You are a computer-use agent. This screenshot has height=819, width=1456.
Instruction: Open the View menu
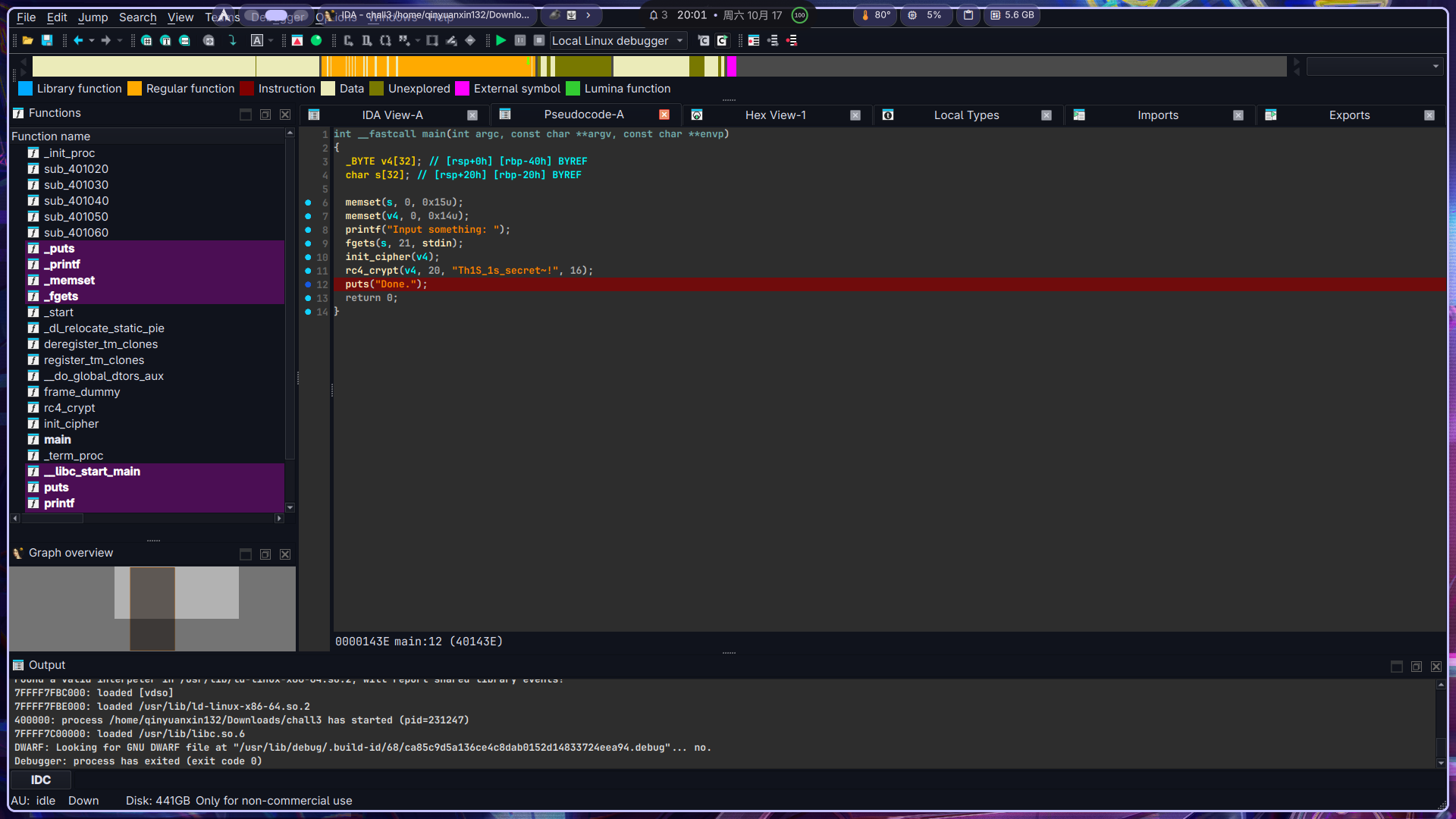pos(180,17)
